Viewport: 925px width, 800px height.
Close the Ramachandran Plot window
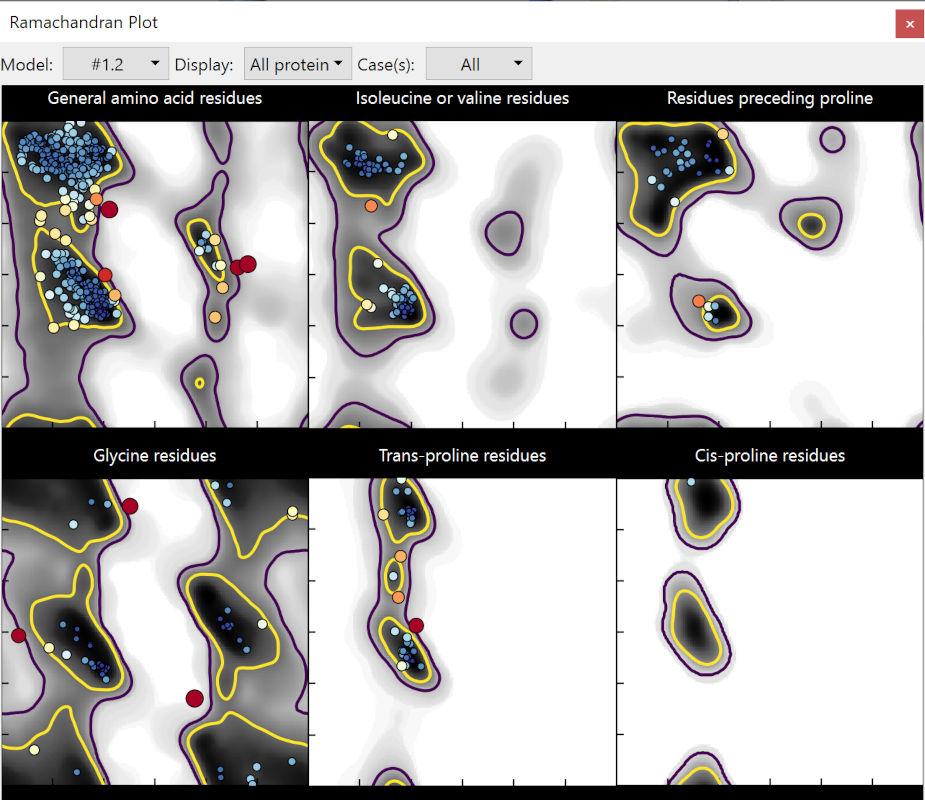pyautogui.click(x=909, y=24)
